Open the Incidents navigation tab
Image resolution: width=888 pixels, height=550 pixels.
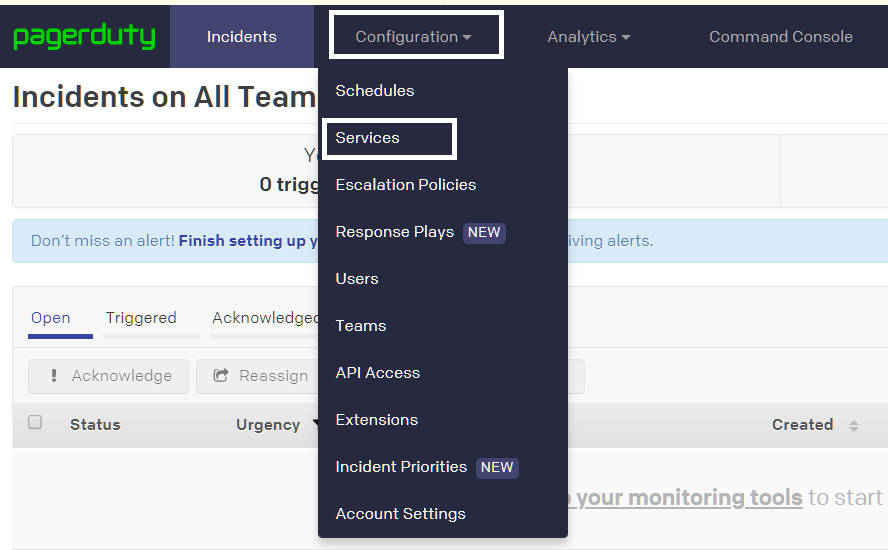point(241,37)
